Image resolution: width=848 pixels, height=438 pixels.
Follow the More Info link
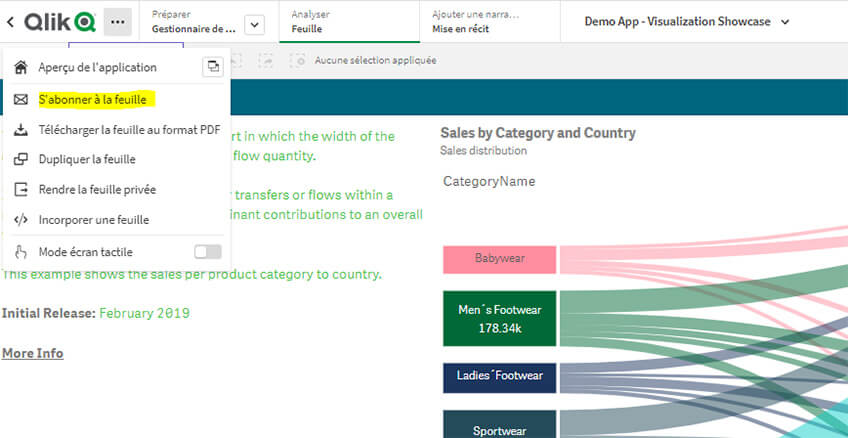[x=32, y=353]
